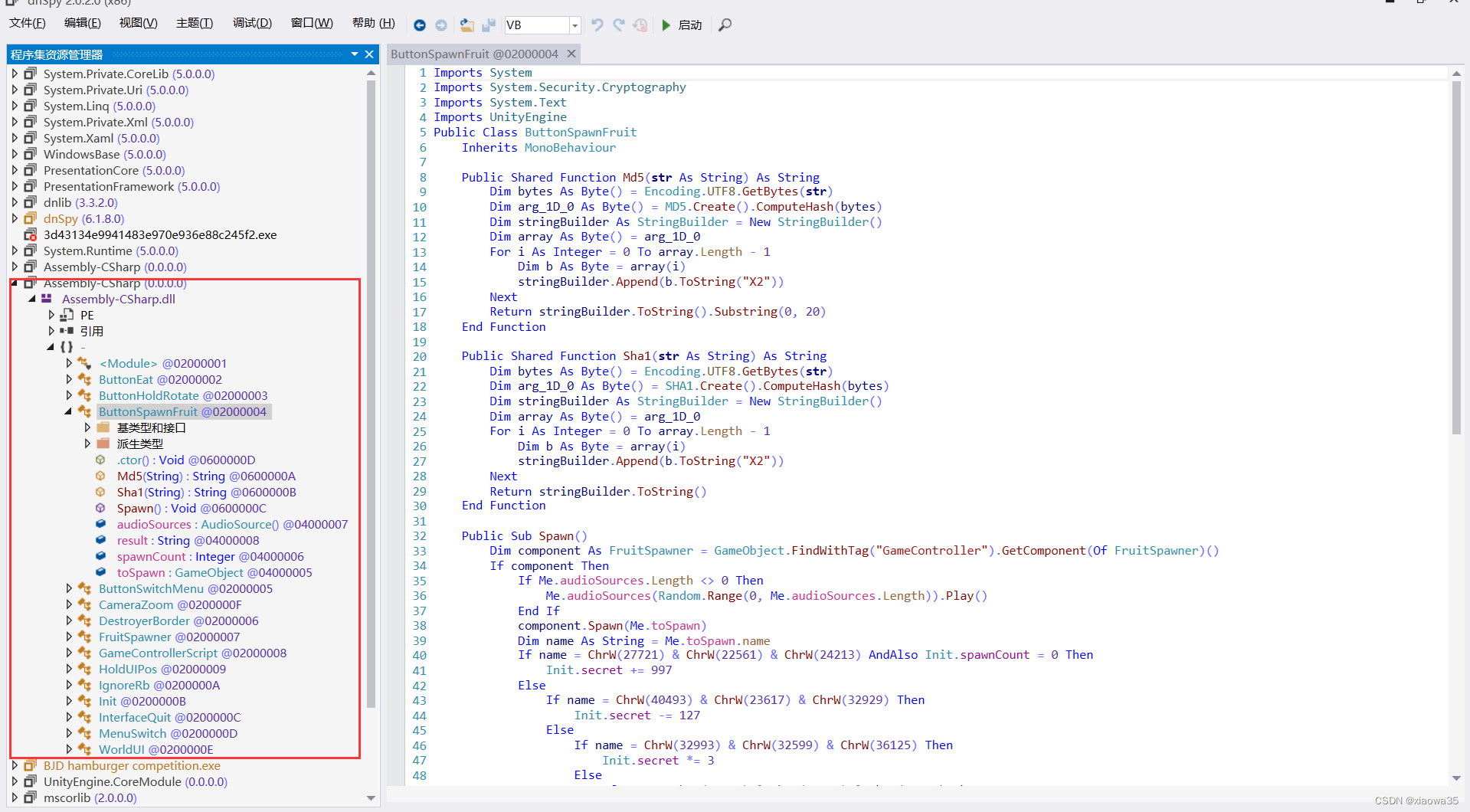Select UnityEngine.CoreModule assembly
Viewport: 1470px width, 812px height.
135,781
